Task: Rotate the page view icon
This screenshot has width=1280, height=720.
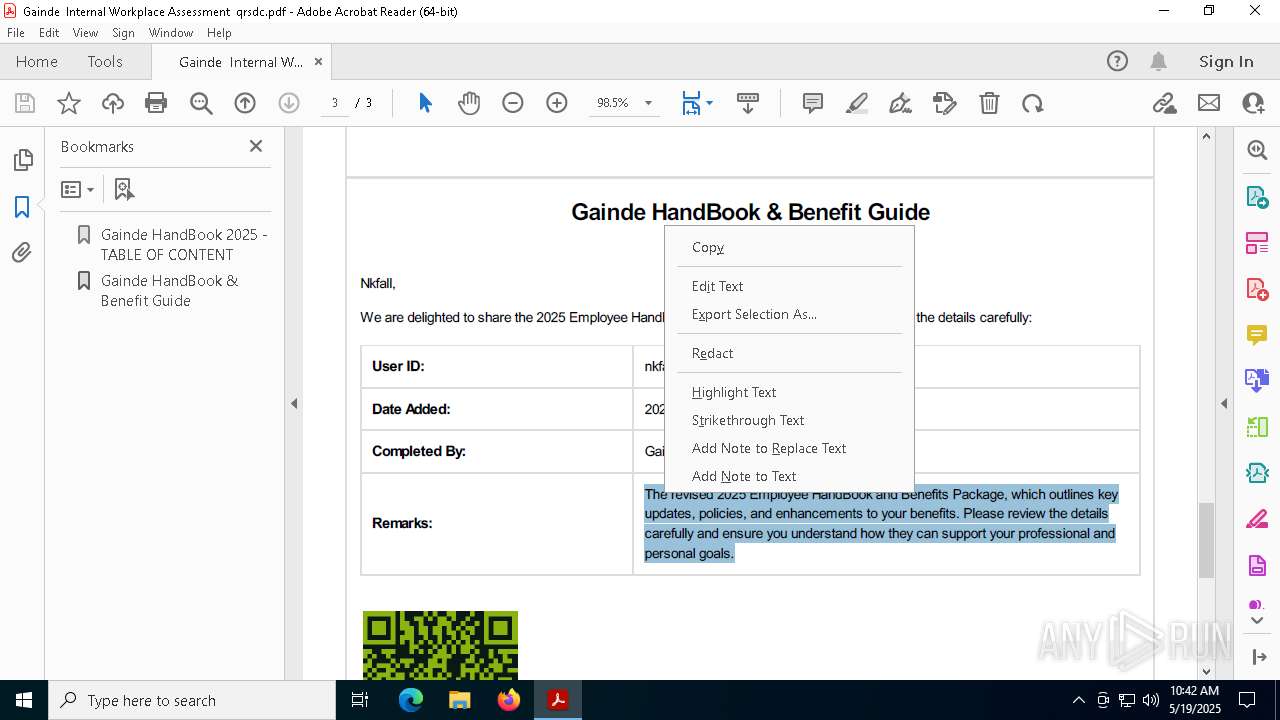Action: point(1033,103)
